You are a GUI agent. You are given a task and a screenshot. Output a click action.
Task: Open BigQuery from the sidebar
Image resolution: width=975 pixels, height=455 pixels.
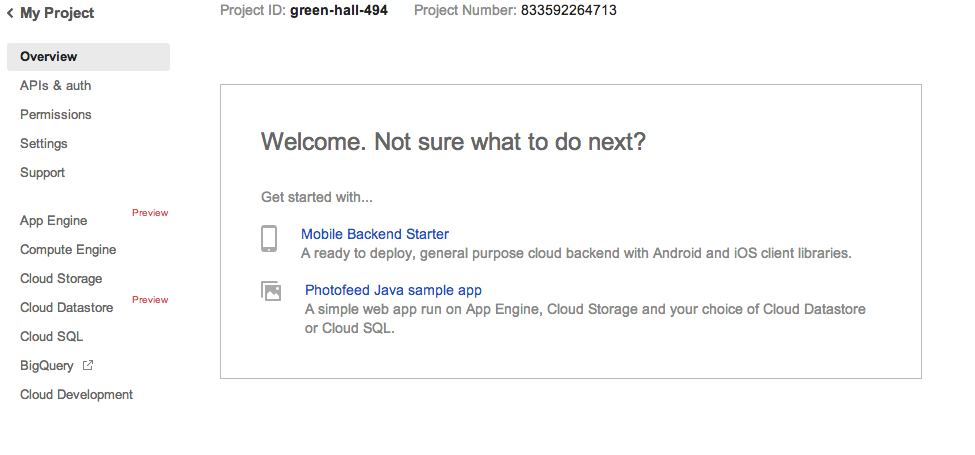47,365
